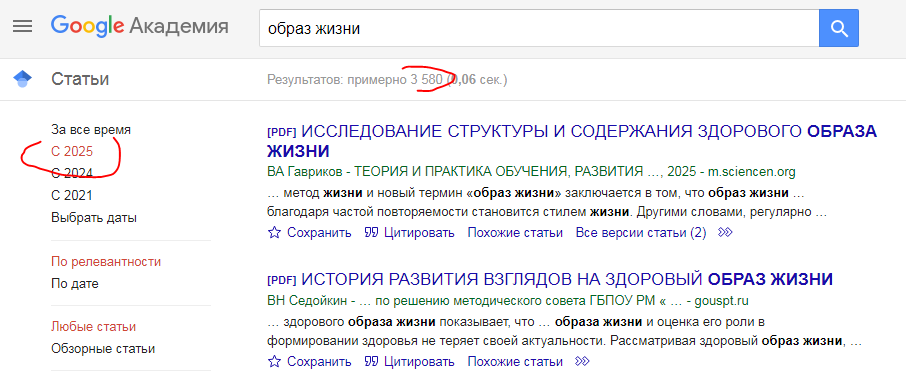The image size is (906, 371).
Task: Open the hamburger menu icon
Action: [x=23, y=27]
